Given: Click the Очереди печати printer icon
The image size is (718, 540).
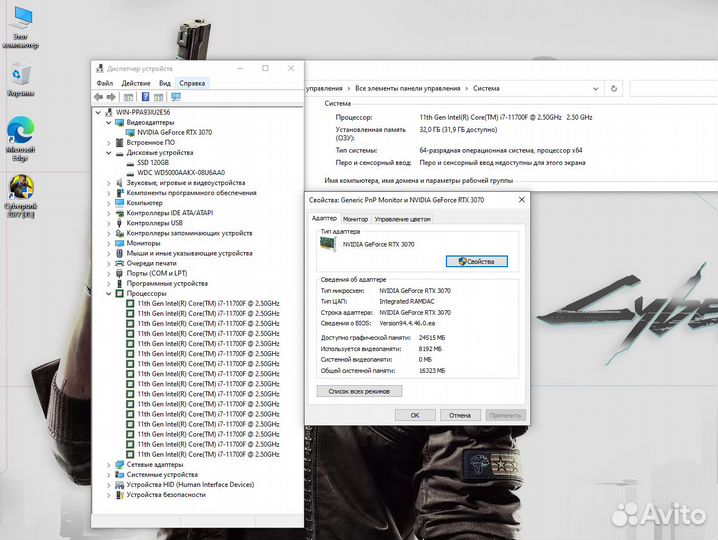Looking at the screenshot, I should [120, 263].
